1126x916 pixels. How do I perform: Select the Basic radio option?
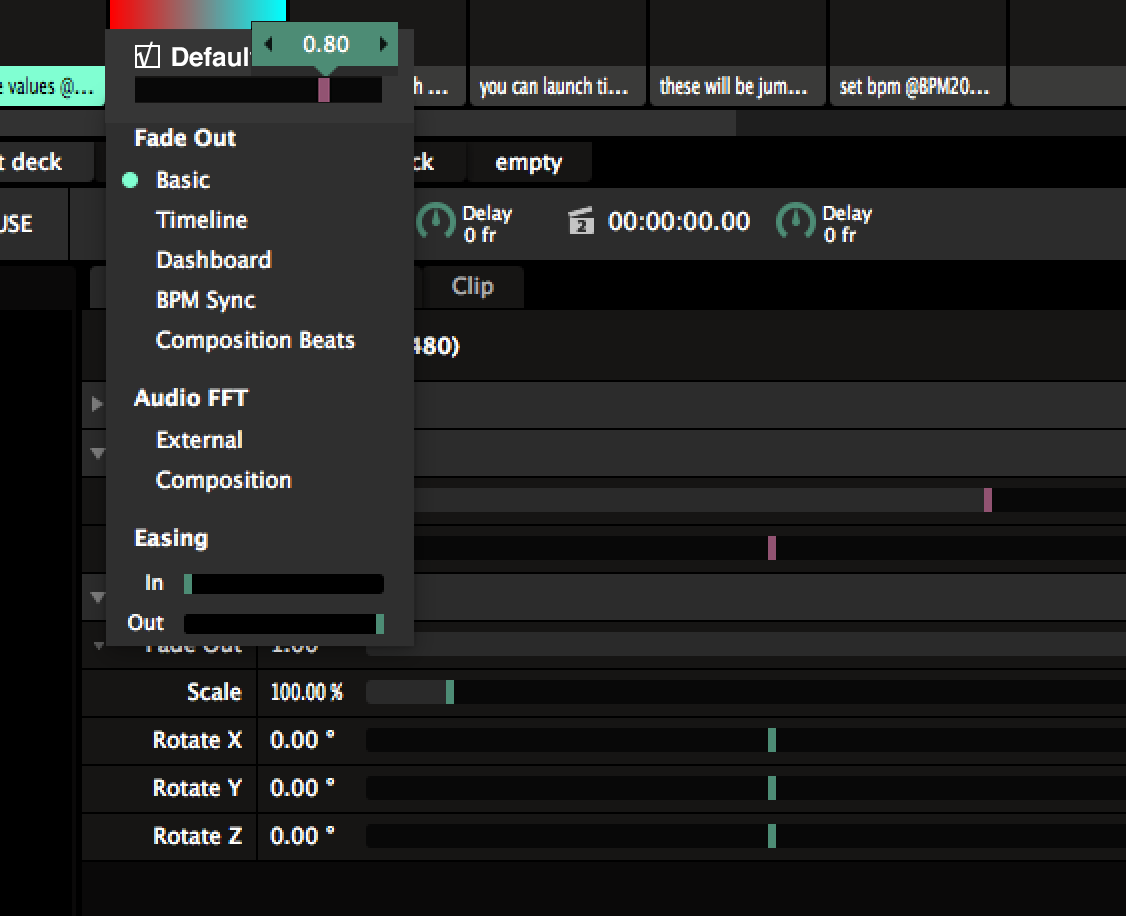[182, 180]
